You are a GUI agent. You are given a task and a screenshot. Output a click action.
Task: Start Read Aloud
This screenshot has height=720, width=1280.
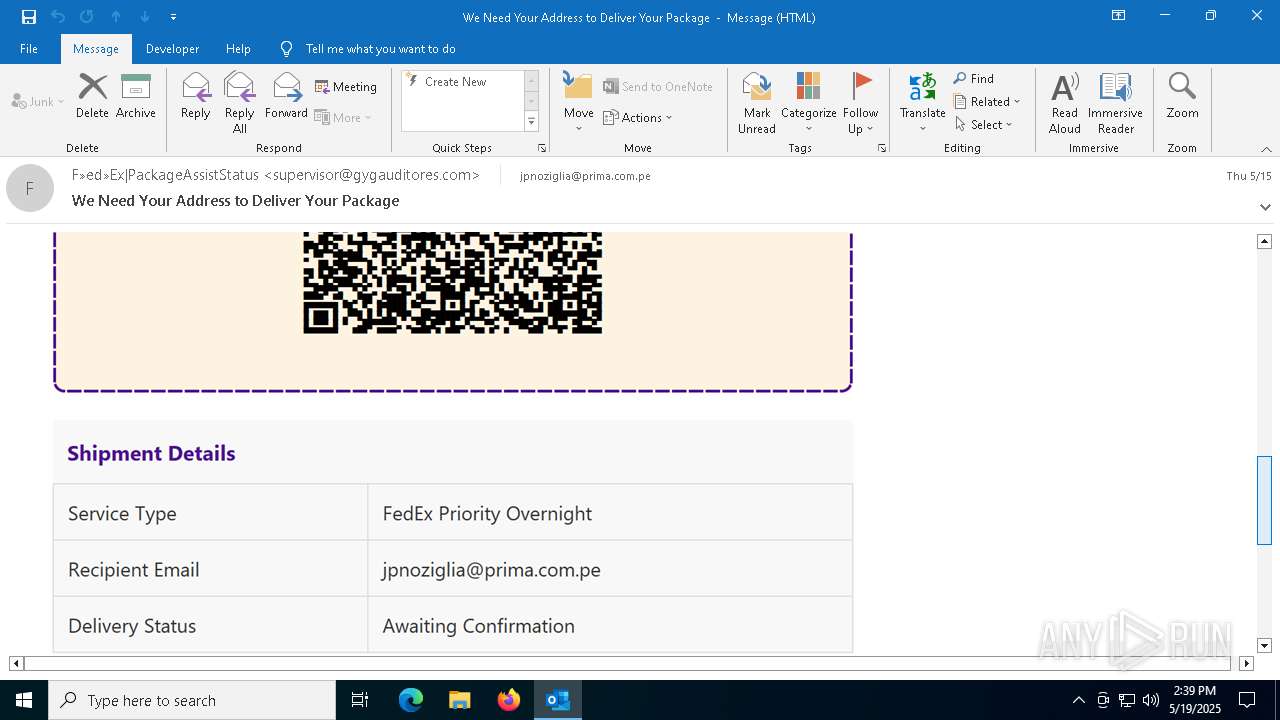[1065, 102]
